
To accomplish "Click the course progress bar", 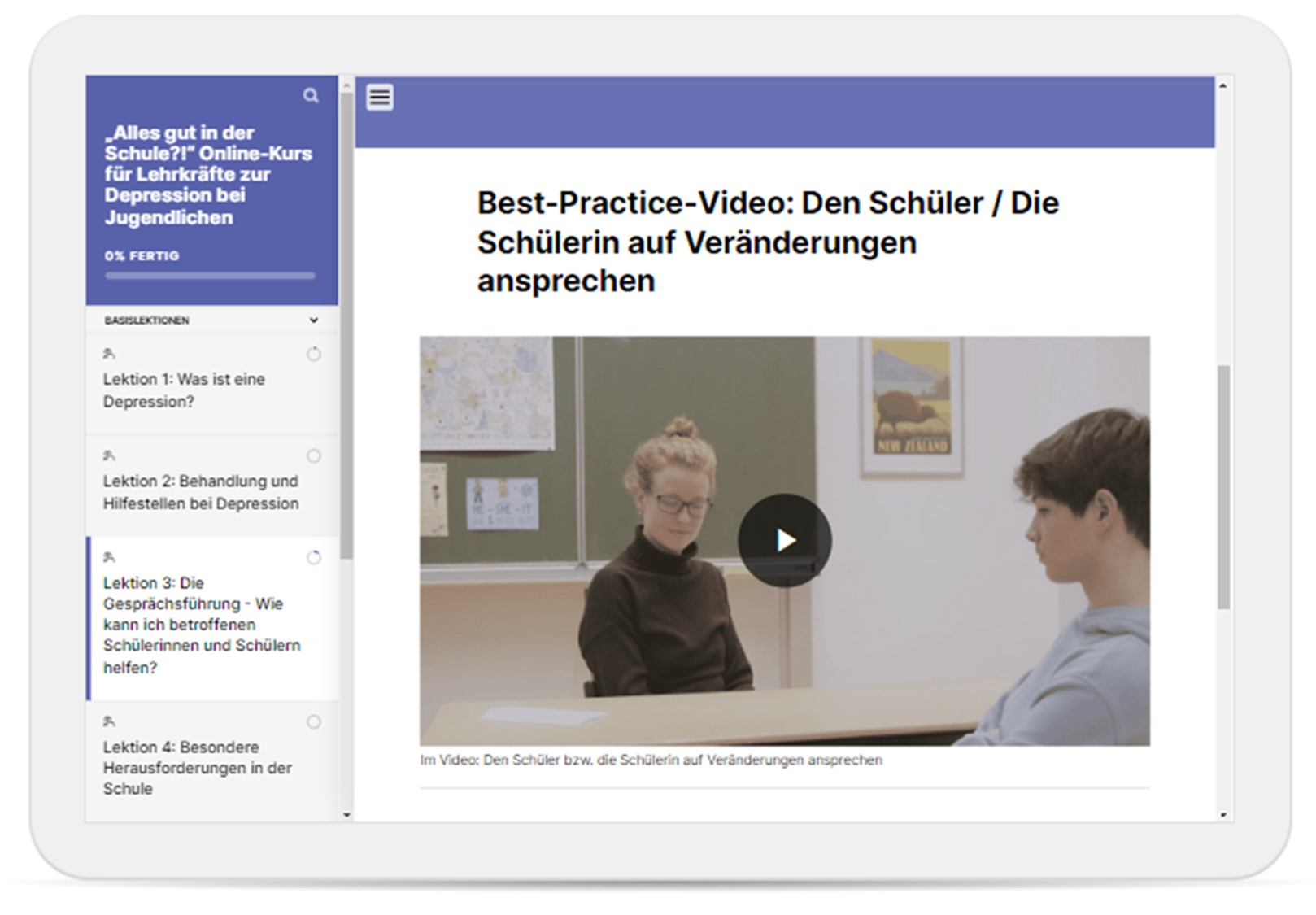I will pyautogui.click(x=210, y=277).
